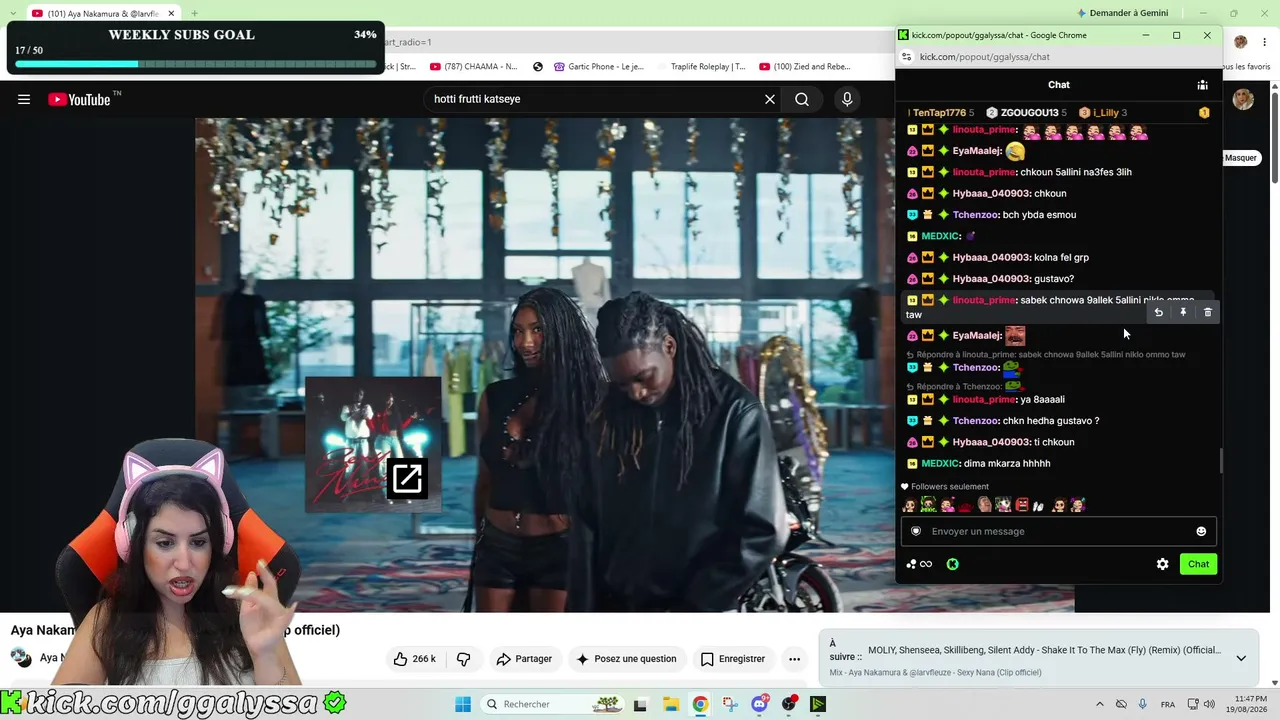Click the chat identity badge in message box
This screenshot has height=720, width=1280.
point(915,531)
